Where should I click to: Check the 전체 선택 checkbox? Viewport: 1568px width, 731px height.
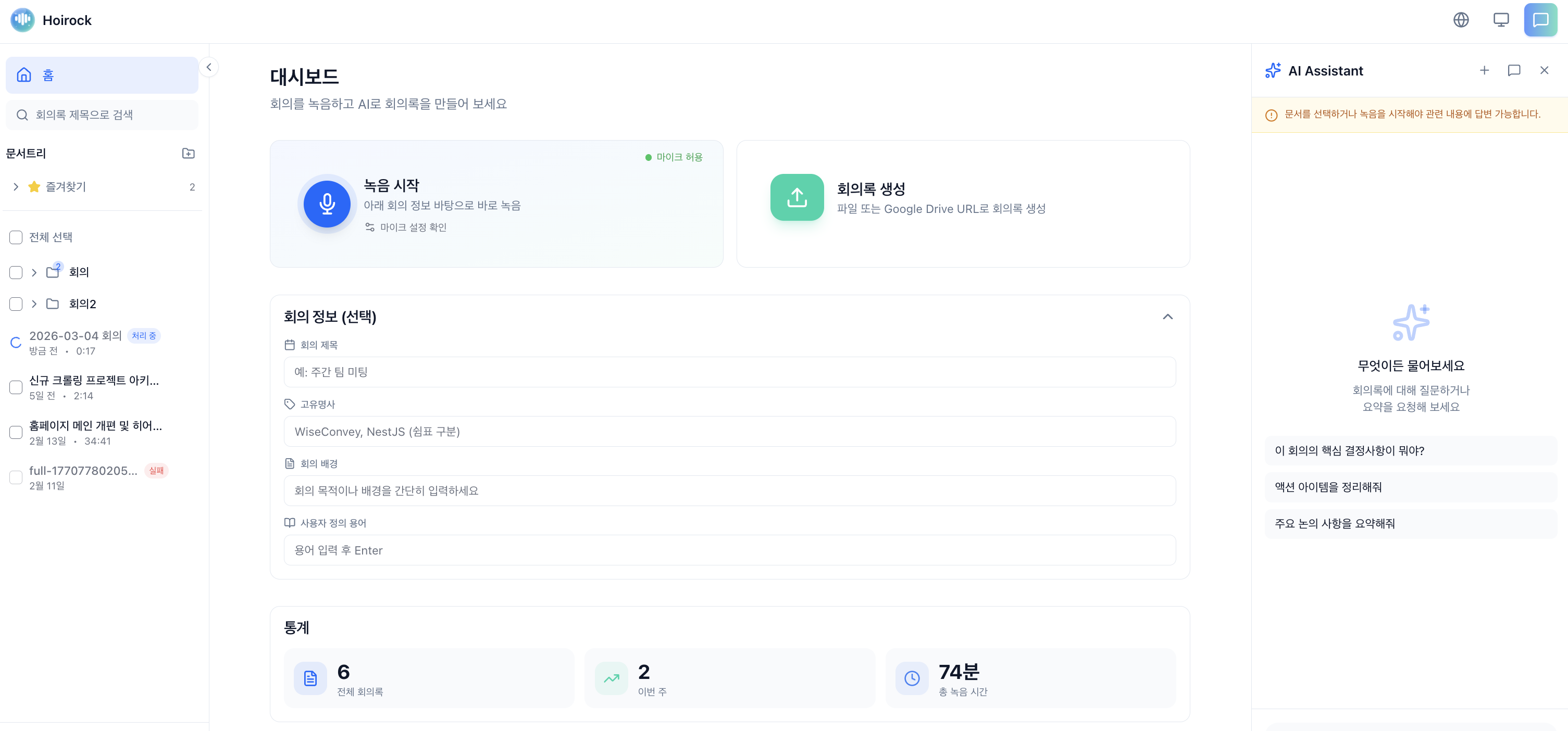coord(16,237)
